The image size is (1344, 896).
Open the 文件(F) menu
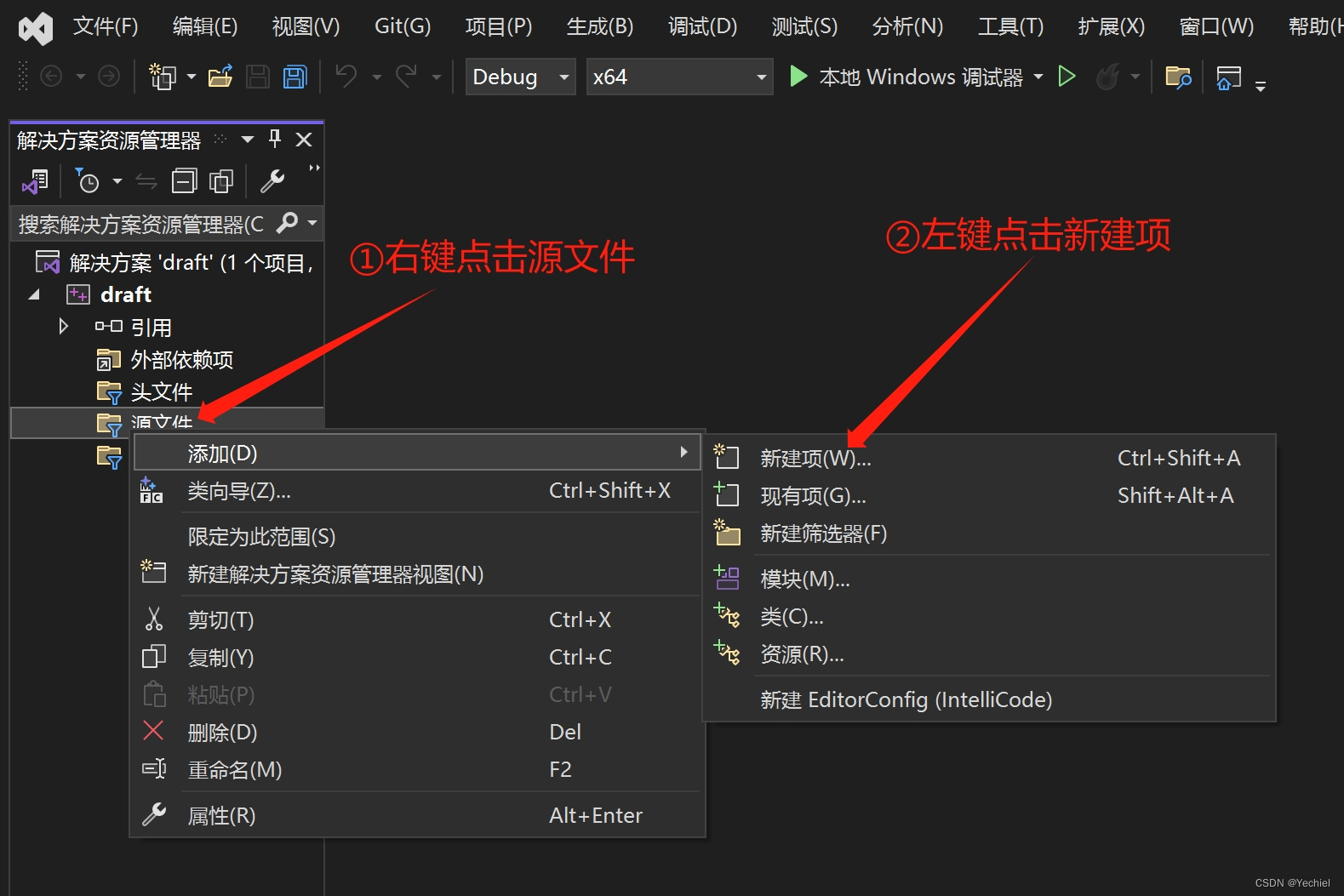(x=106, y=26)
